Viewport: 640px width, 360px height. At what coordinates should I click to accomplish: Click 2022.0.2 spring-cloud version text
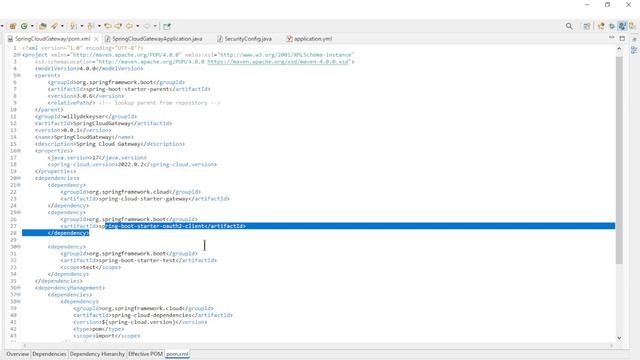tap(131, 164)
